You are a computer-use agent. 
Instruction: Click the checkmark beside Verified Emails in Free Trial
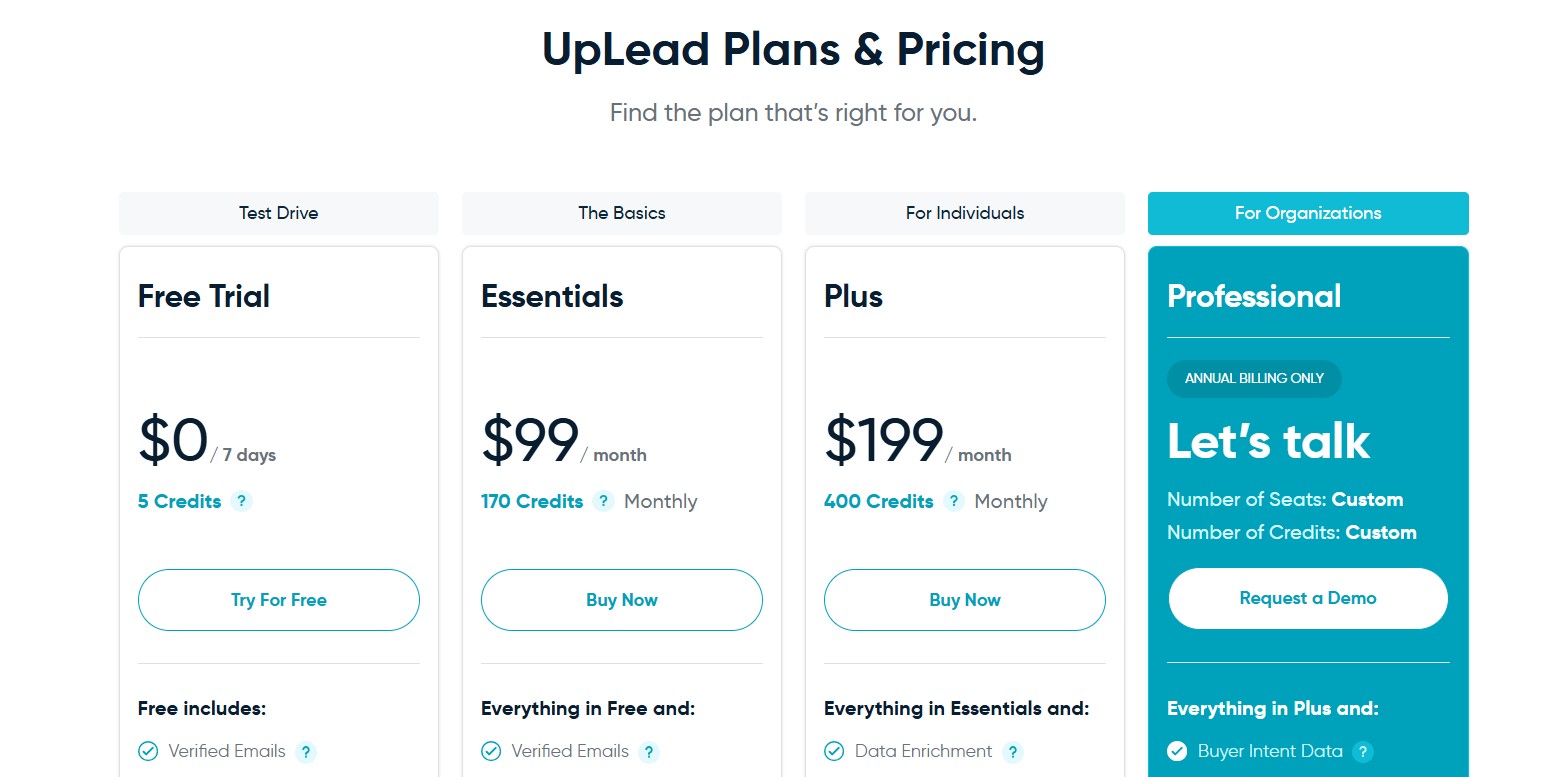coord(148,751)
